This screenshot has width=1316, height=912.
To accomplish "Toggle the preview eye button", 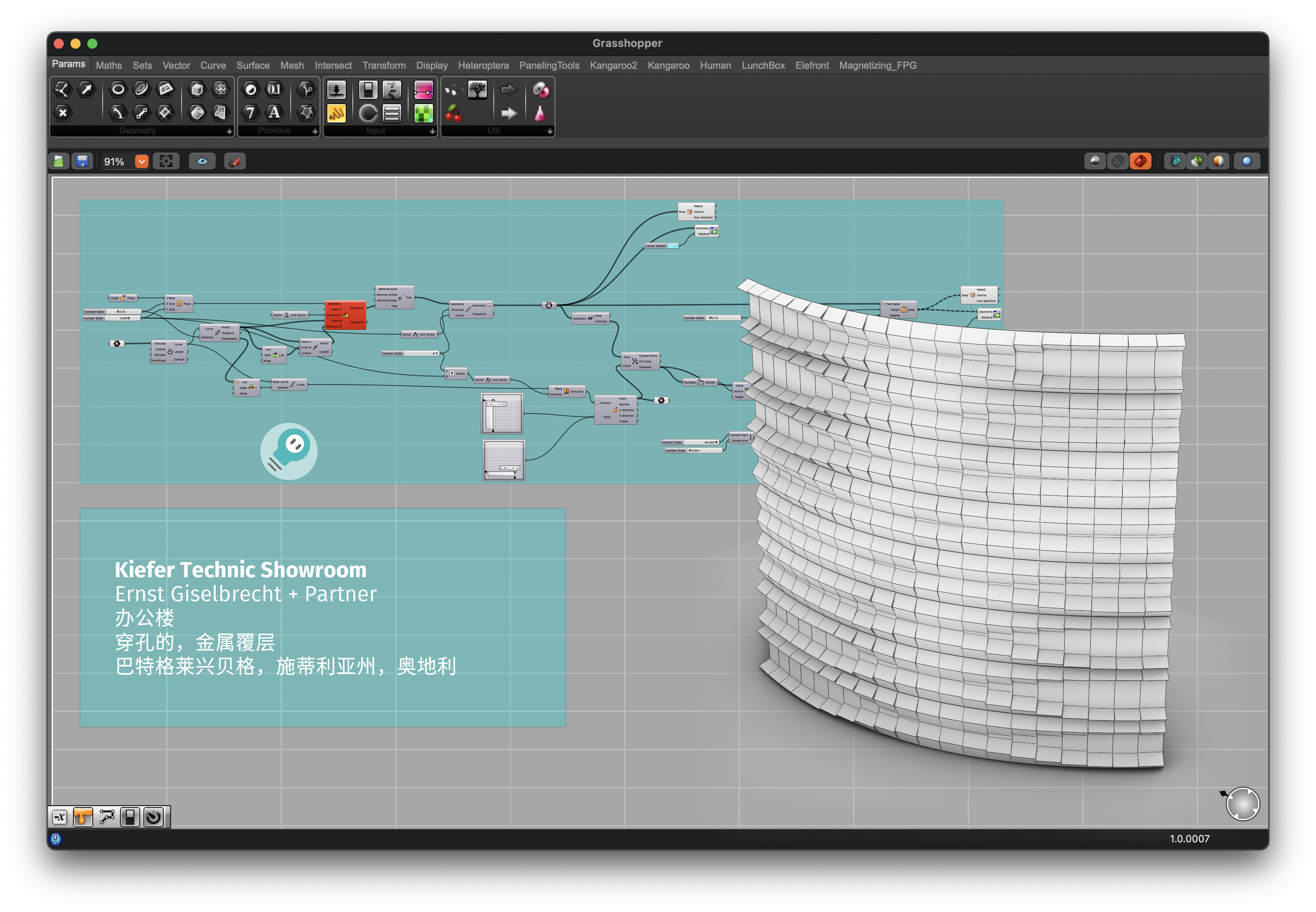I will click(202, 162).
